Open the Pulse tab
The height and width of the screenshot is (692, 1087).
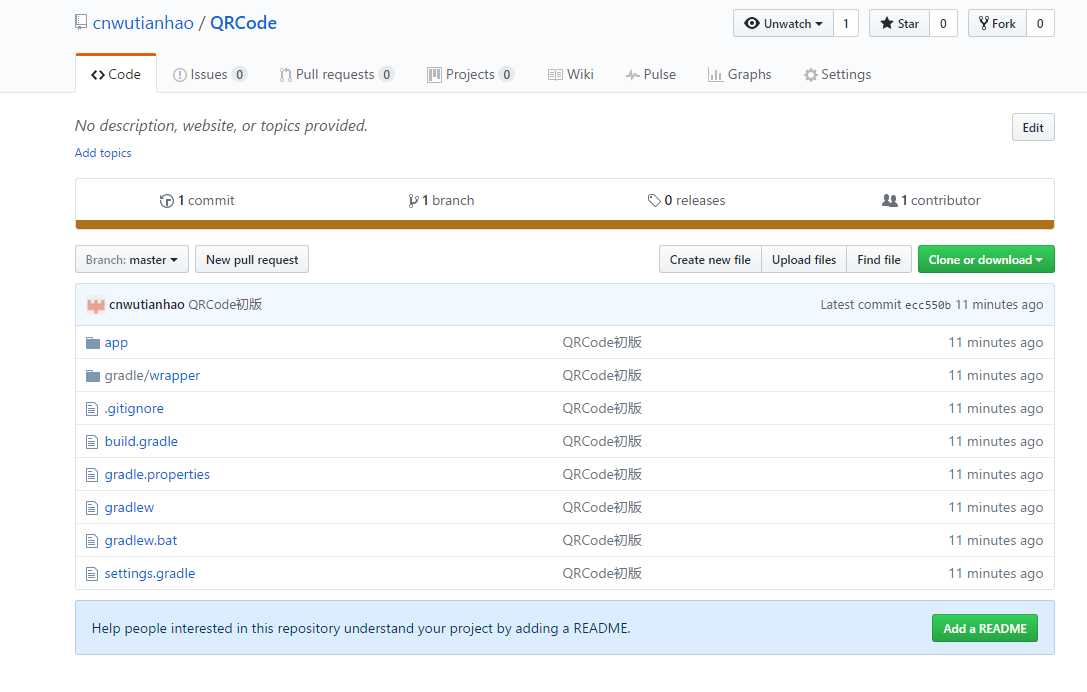[650, 74]
